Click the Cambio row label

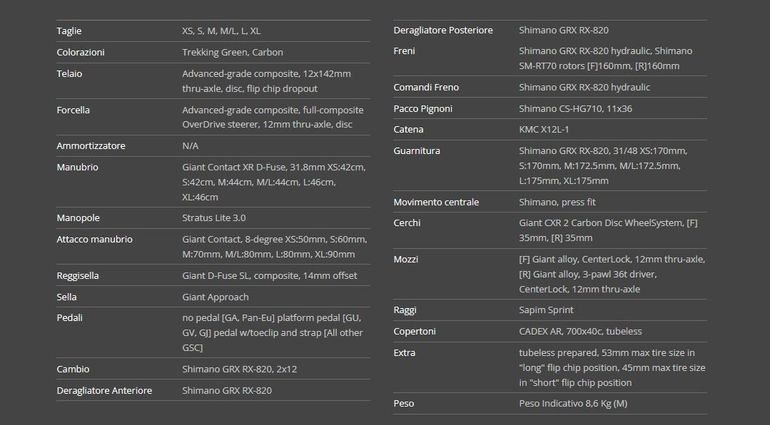tap(73, 369)
